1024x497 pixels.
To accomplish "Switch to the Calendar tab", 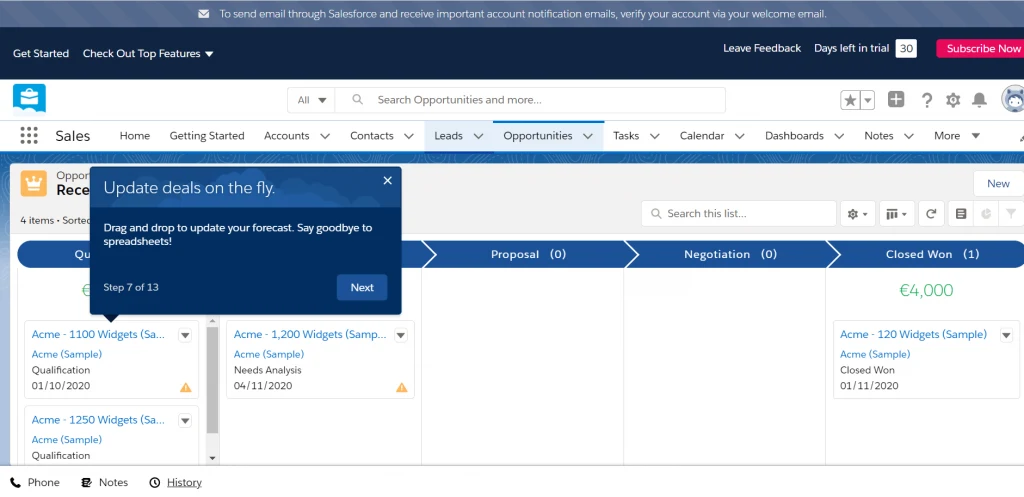I will click(702, 136).
